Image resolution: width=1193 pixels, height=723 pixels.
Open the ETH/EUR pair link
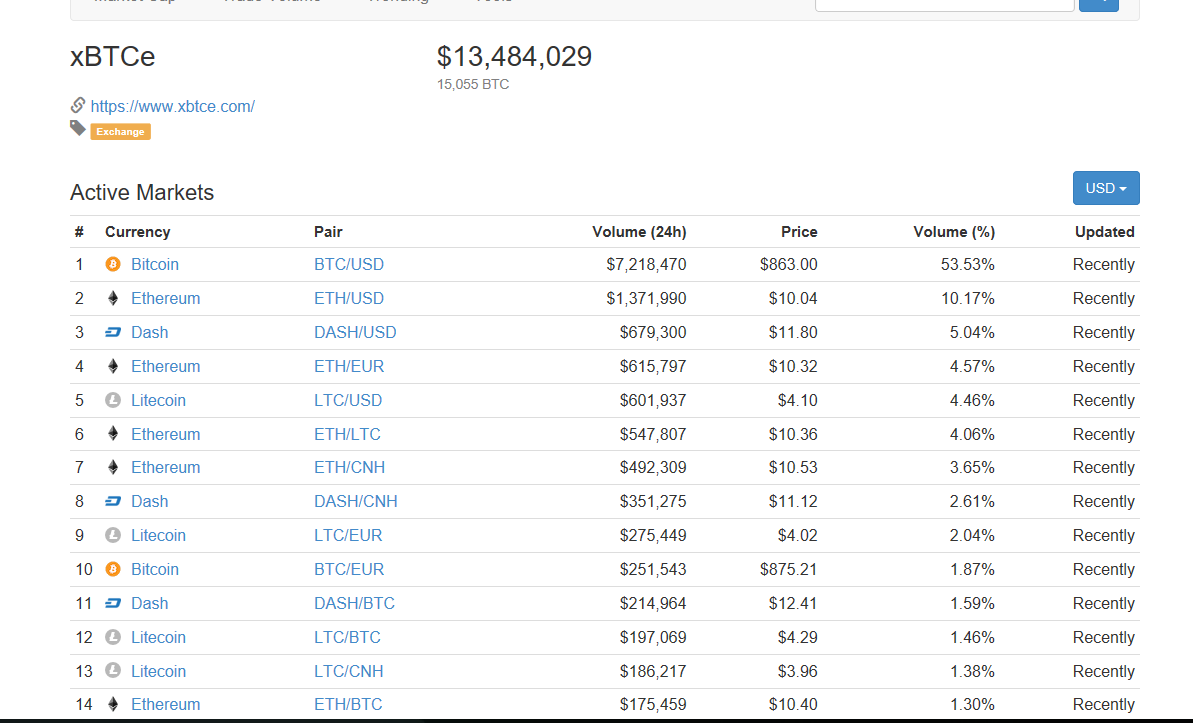(x=349, y=366)
